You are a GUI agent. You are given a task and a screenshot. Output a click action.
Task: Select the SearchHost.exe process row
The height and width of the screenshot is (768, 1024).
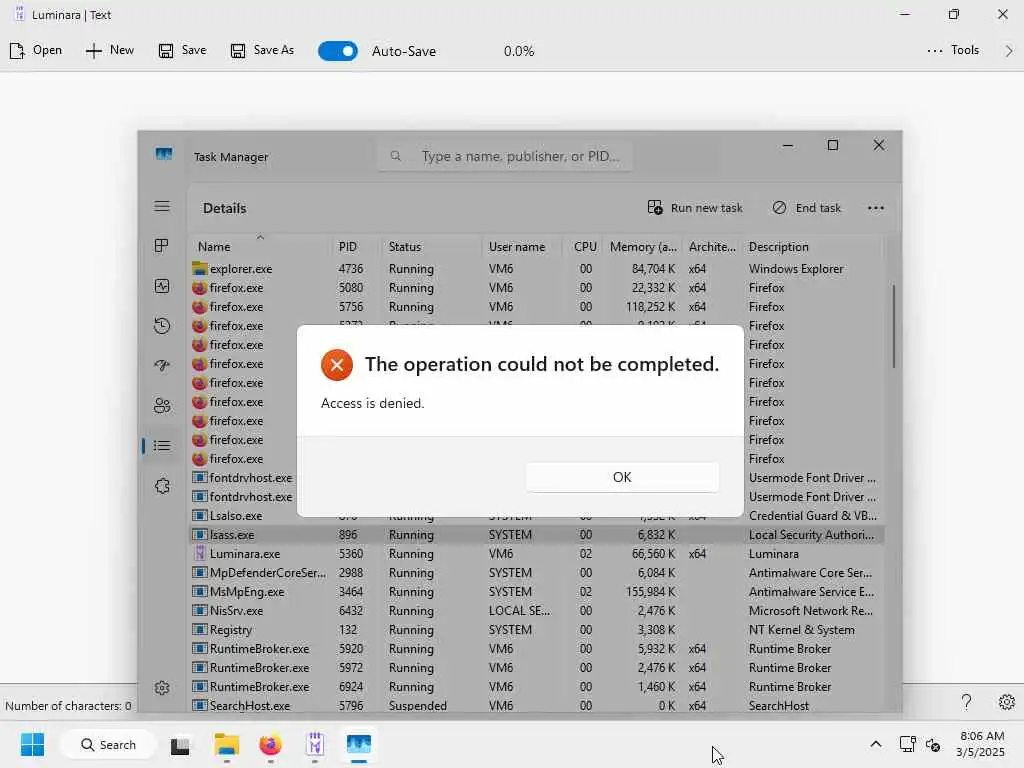537,705
